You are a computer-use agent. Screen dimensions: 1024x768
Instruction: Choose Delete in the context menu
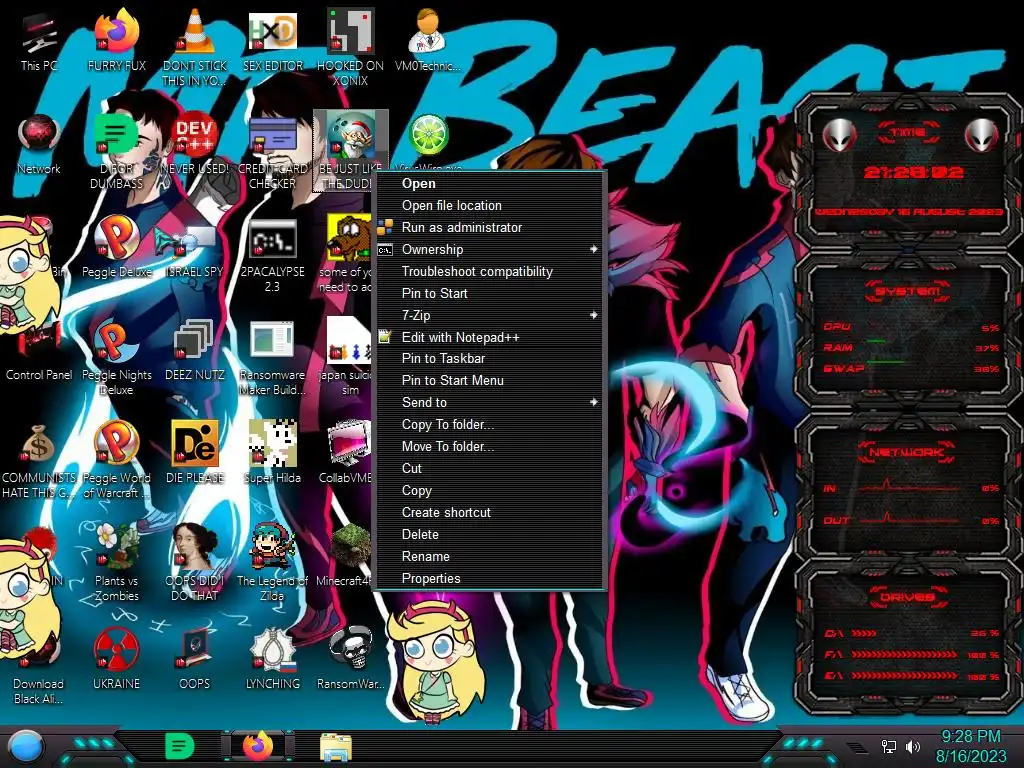click(489, 534)
